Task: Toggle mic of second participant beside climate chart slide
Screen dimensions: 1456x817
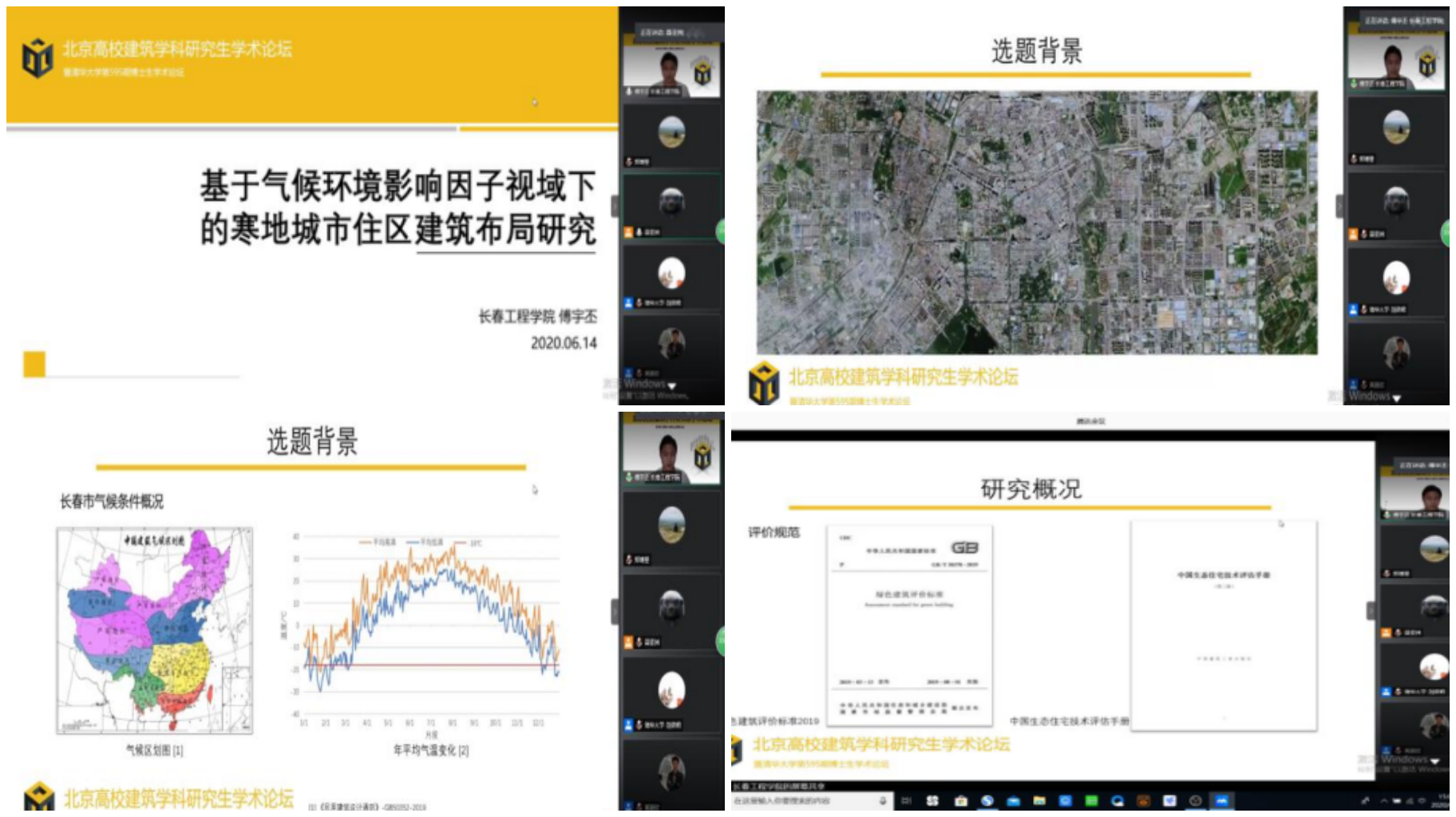Action: pyautogui.click(x=629, y=560)
